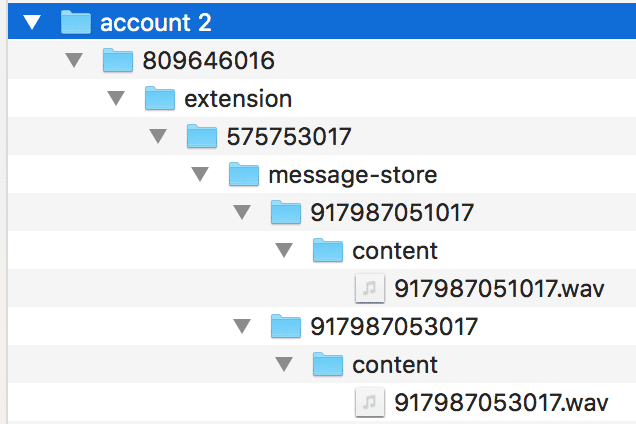This screenshot has width=636, height=424.
Task: Click the 575753017 folder icon
Action: click(202, 137)
